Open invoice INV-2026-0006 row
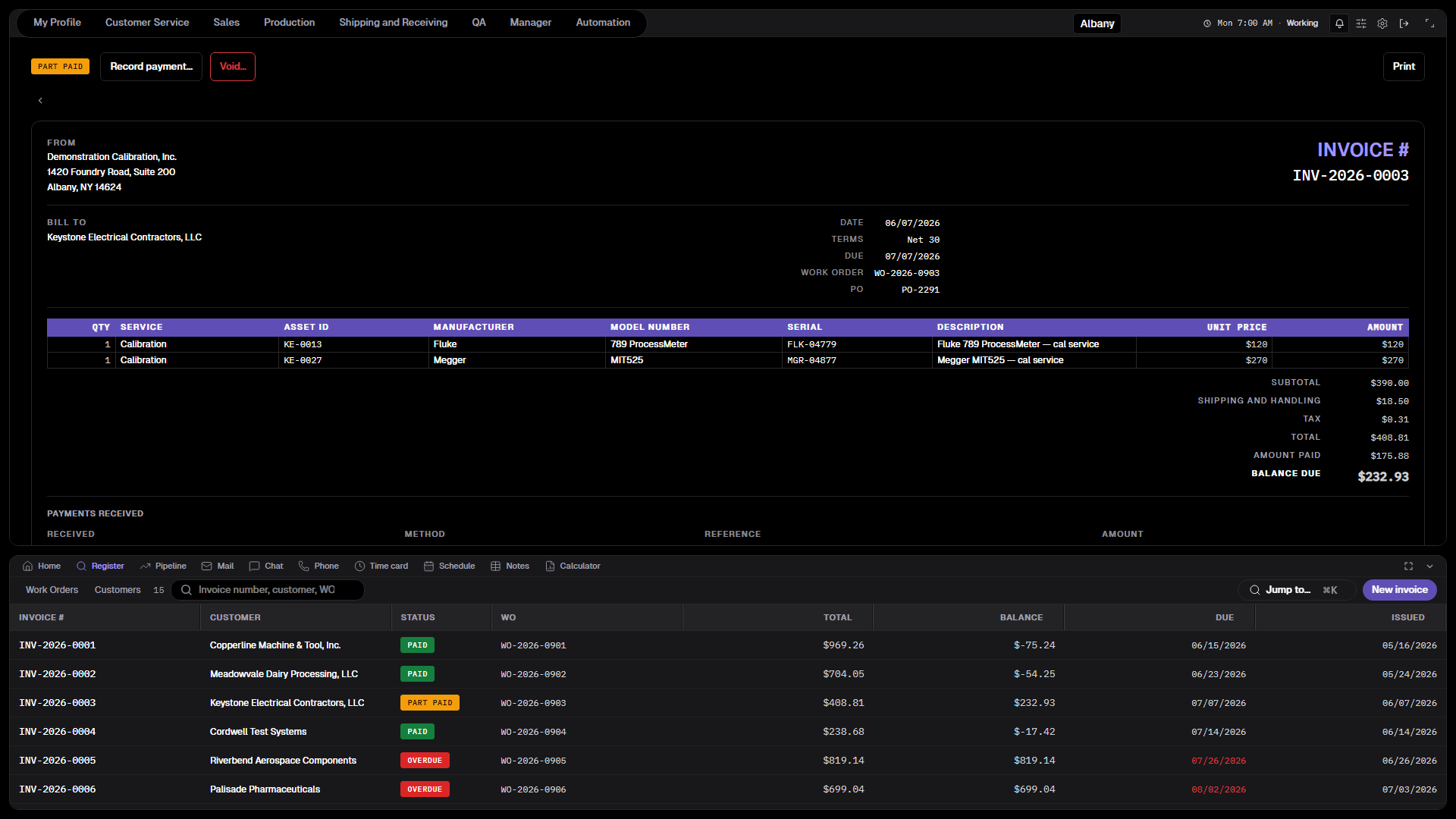 728,789
